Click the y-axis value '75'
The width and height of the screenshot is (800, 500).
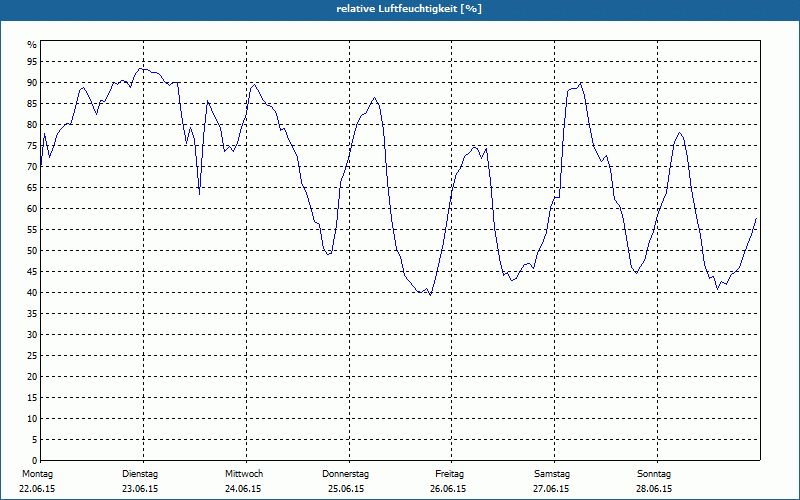[32, 146]
